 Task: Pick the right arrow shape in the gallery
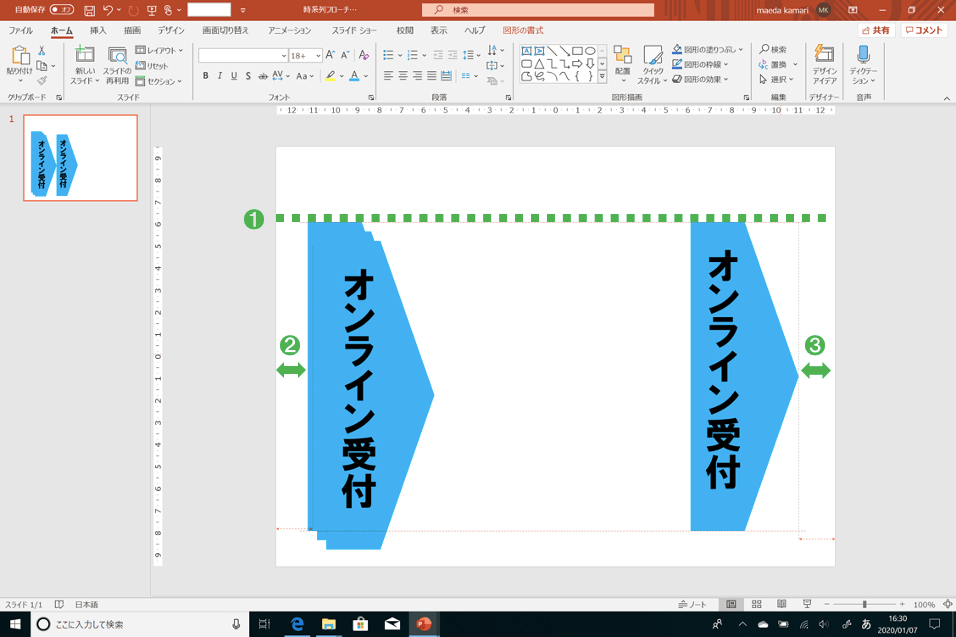point(577,63)
